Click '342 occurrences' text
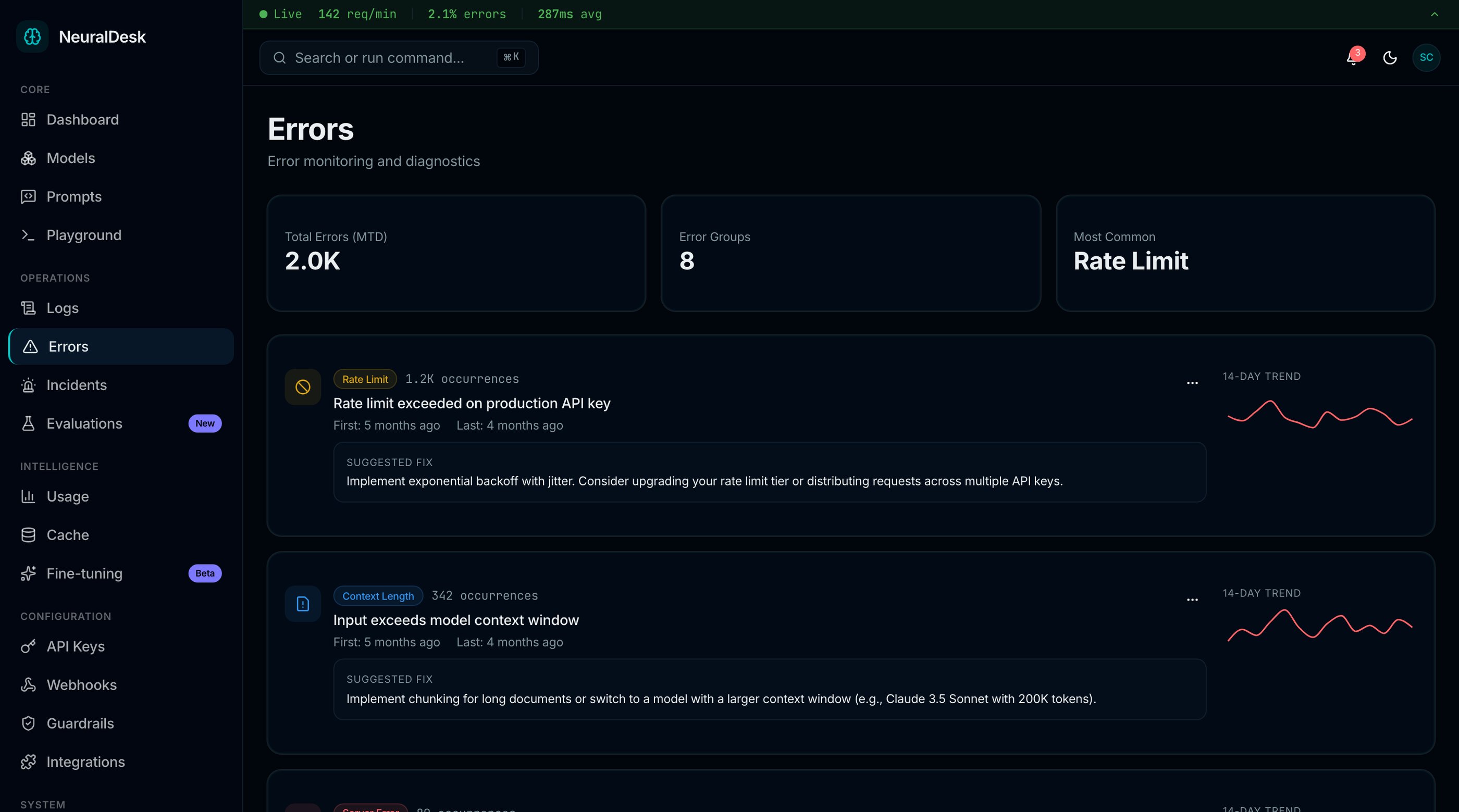The image size is (1459, 812). pos(485,596)
